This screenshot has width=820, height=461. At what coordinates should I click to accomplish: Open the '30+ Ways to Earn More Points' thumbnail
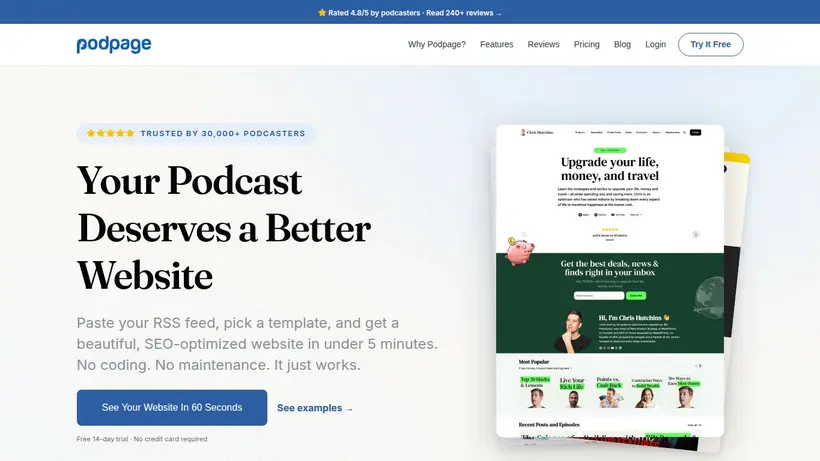[x=684, y=392]
